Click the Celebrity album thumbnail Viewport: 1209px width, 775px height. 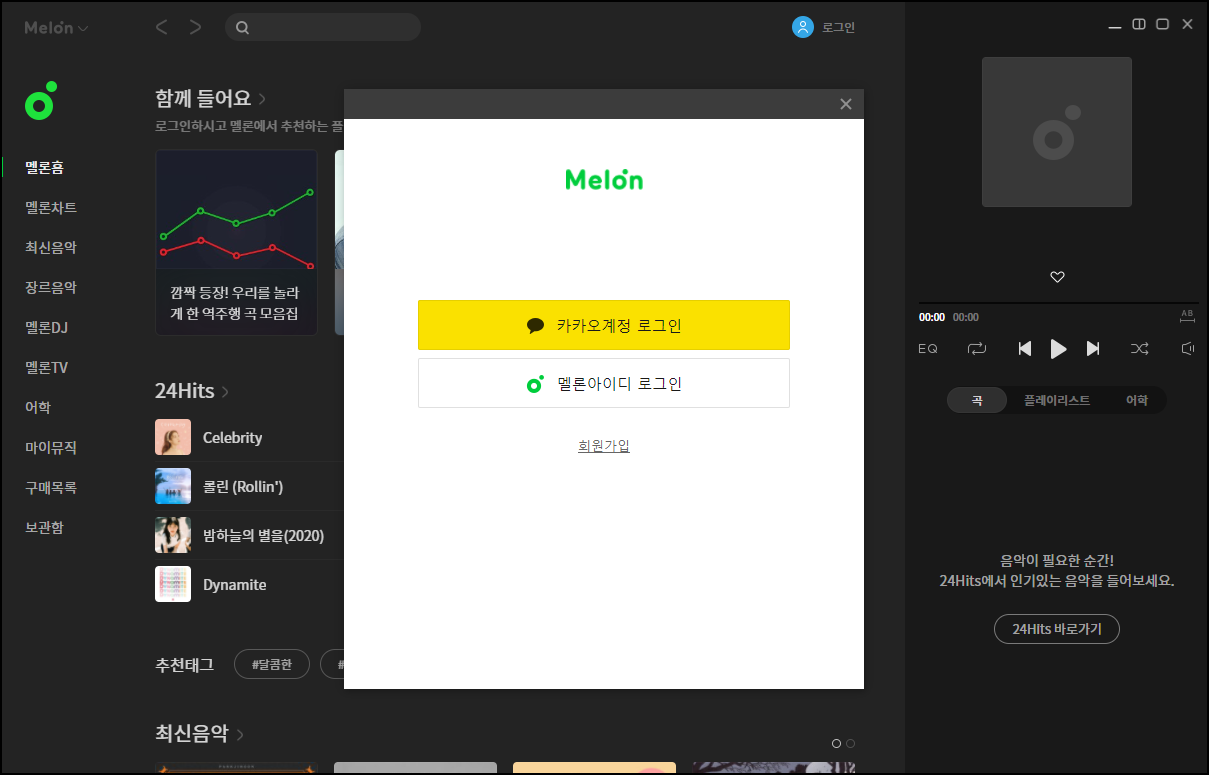click(x=173, y=437)
